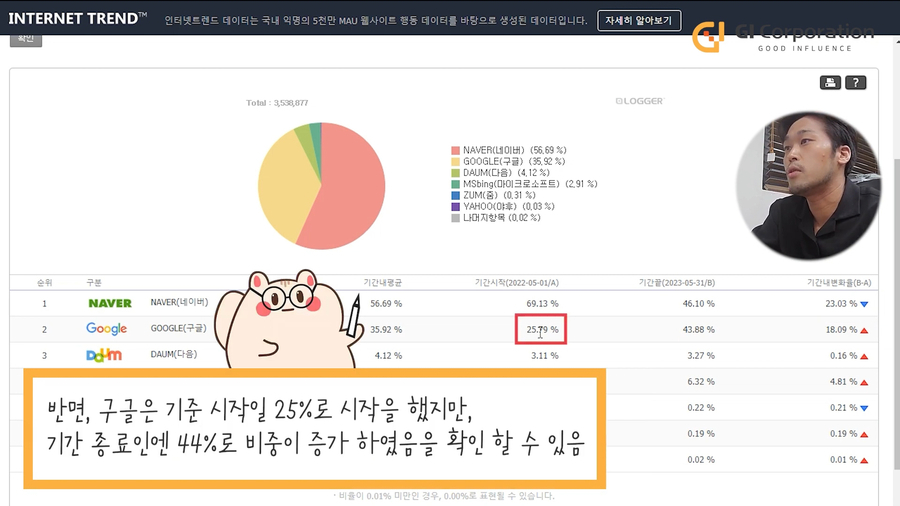Click the Google logo in row 2
Screen dimensions: 900x506
[106, 329]
